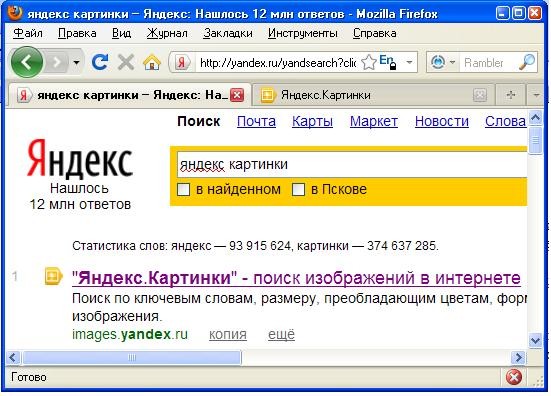Click the horizontal scrollbar left arrow
This screenshot has height=396, width=551.
point(13,358)
